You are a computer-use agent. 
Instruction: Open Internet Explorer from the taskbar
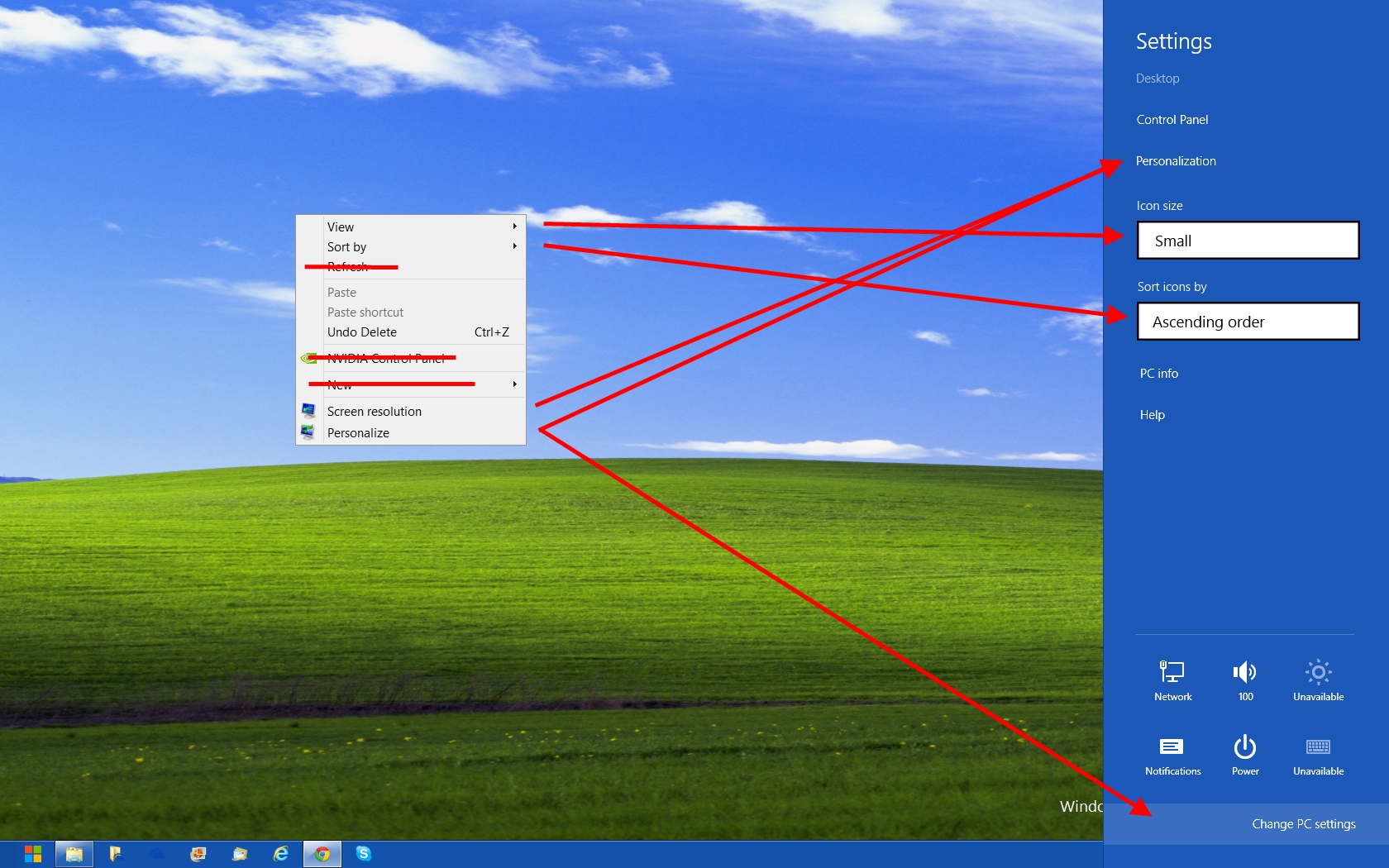pos(281,854)
